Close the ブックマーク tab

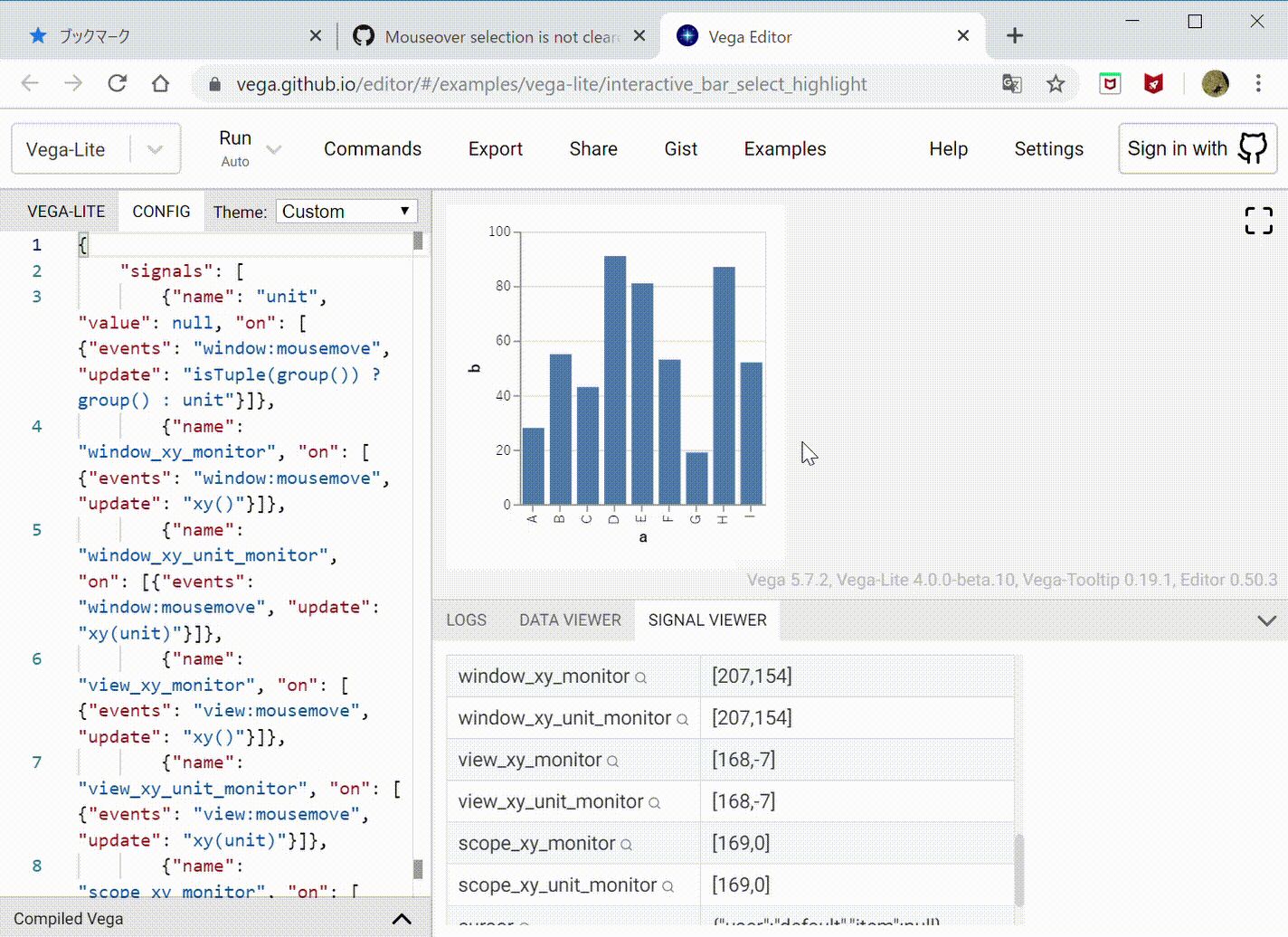tap(315, 35)
